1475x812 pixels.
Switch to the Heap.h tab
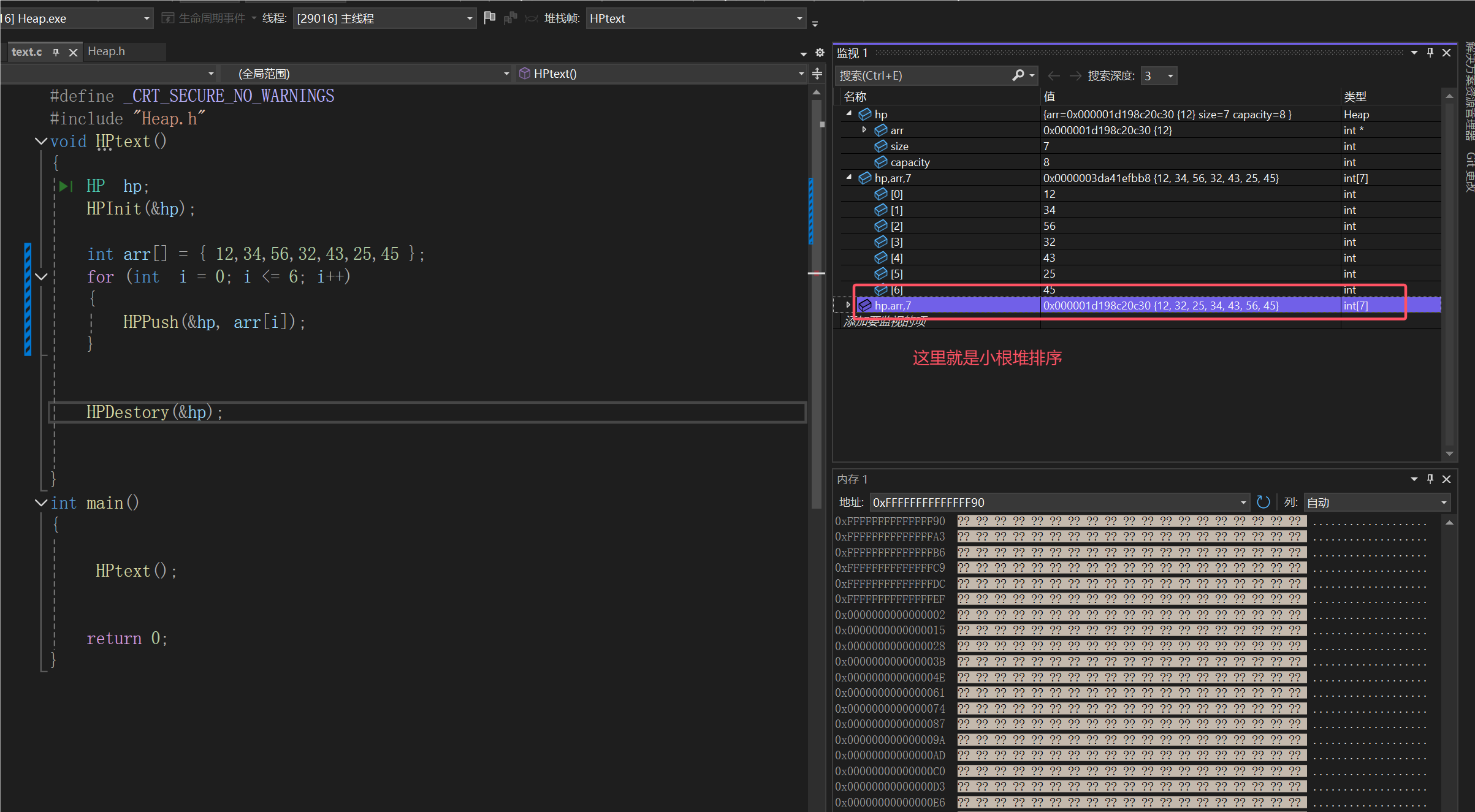pos(107,51)
